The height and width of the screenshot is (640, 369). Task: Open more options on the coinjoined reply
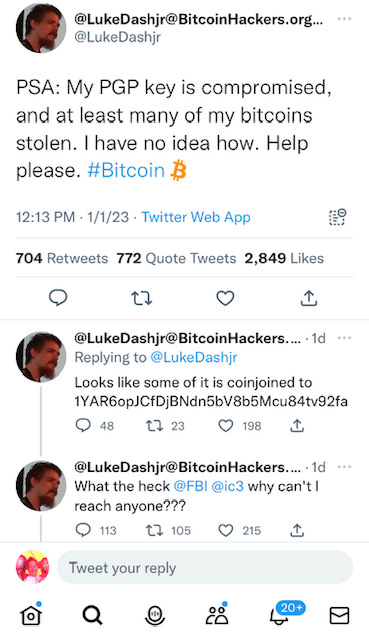coord(345,338)
